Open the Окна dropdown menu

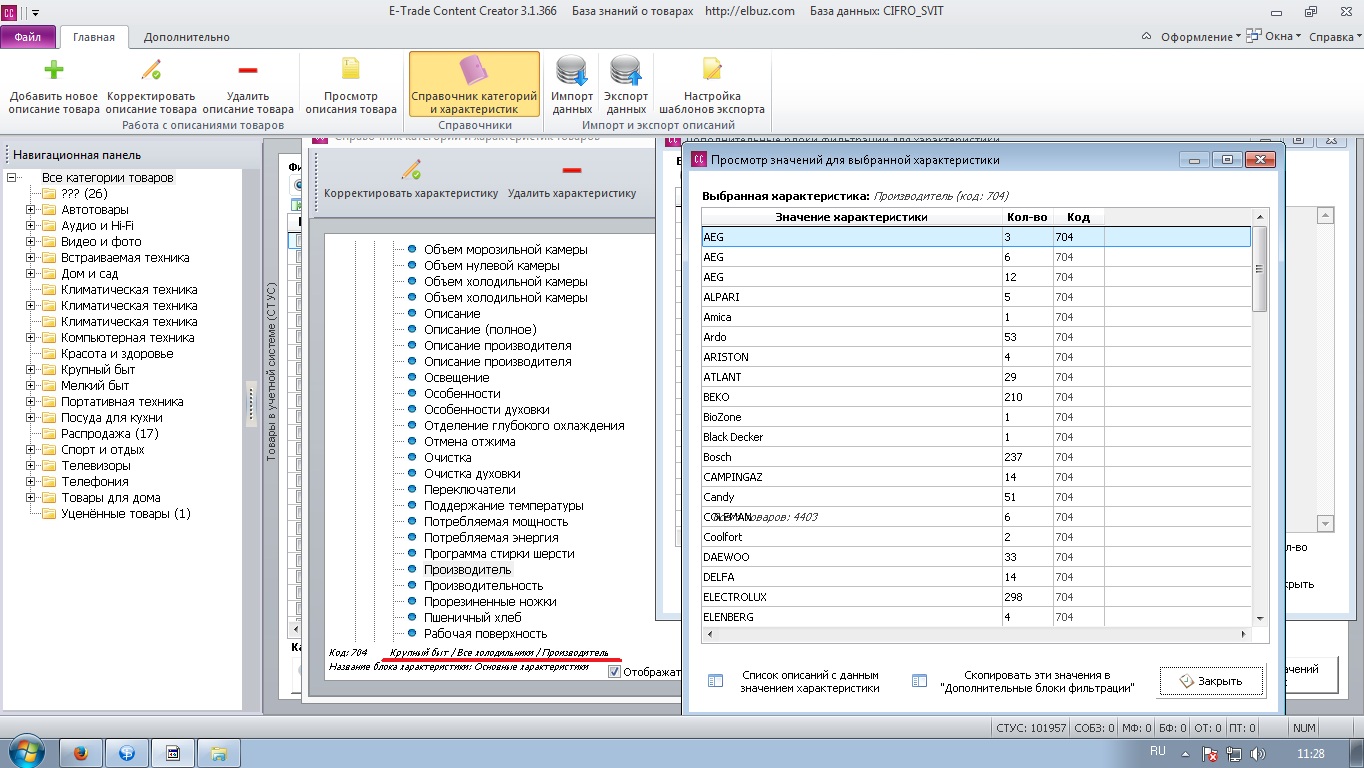tap(1276, 37)
